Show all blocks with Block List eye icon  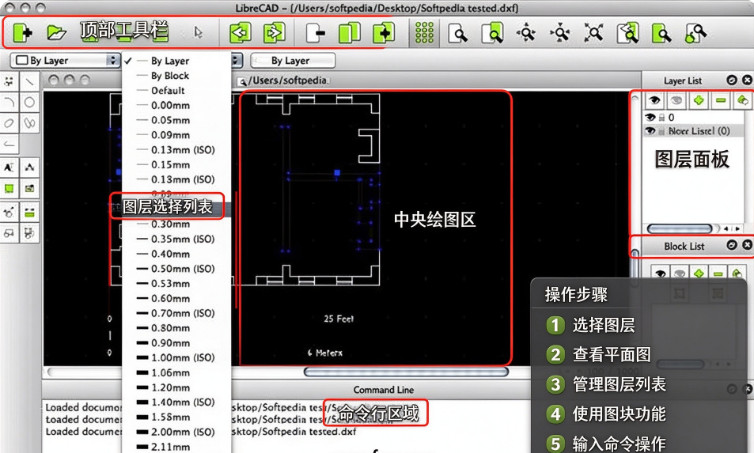[660, 273]
